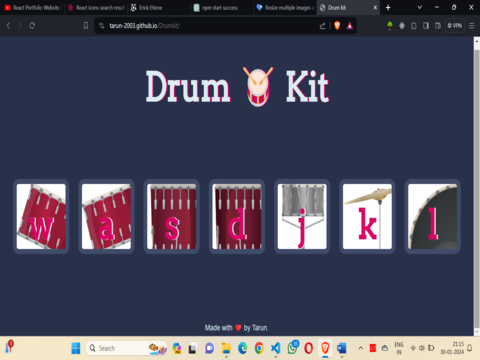Open Brave Wallet icon
The height and width of the screenshot is (360, 480).
tap(438, 26)
